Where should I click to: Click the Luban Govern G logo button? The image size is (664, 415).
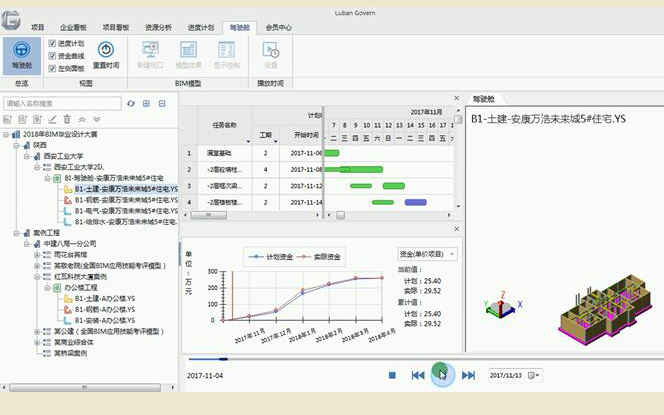(x=11, y=20)
